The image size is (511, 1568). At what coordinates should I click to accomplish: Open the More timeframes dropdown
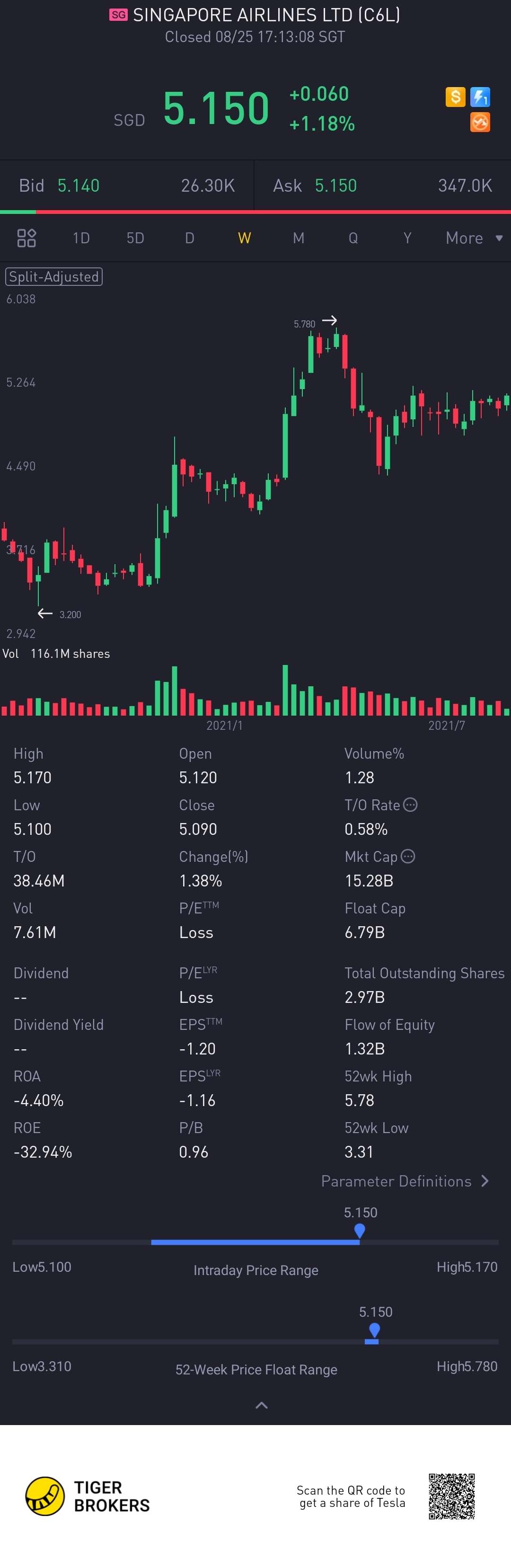pyautogui.click(x=473, y=238)
